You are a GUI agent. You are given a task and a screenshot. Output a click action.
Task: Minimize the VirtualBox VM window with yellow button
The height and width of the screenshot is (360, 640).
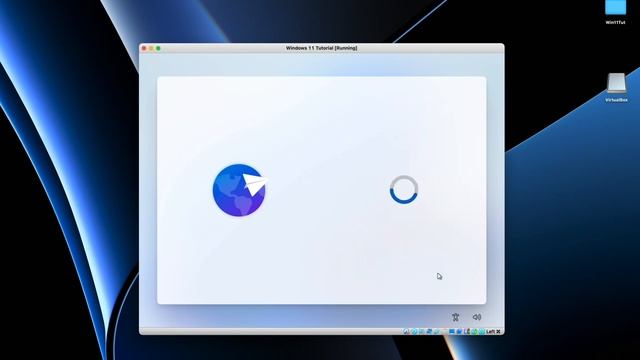point(151,48)
